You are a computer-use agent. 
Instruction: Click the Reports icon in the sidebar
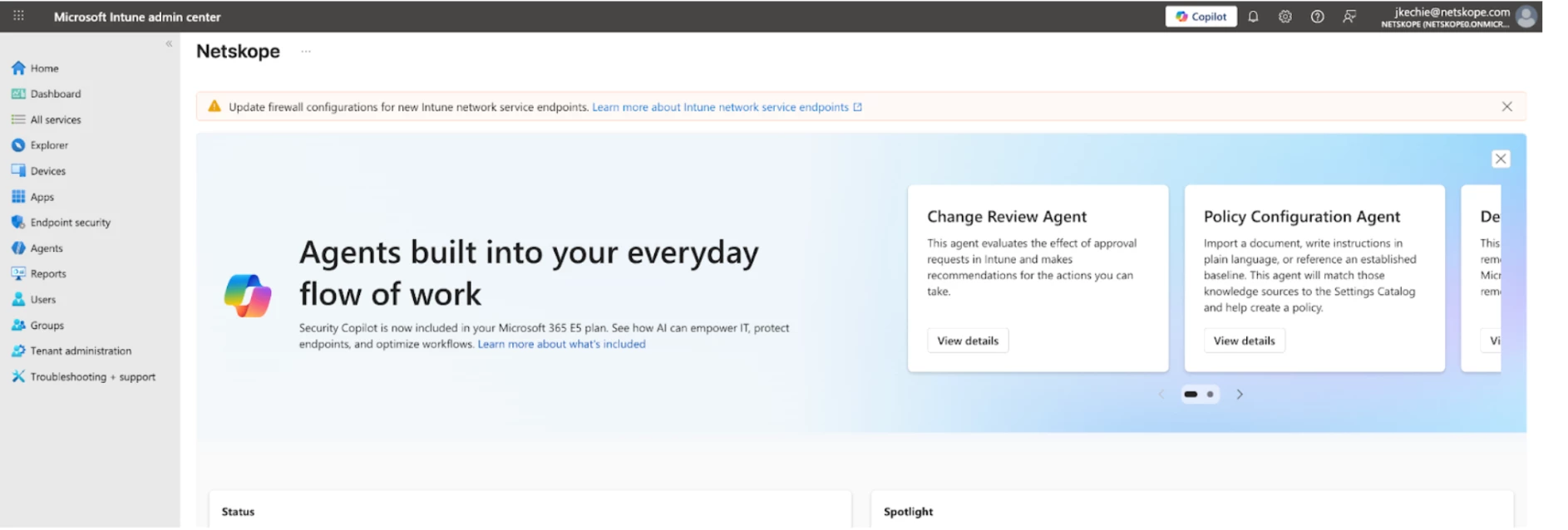point(18,273)
